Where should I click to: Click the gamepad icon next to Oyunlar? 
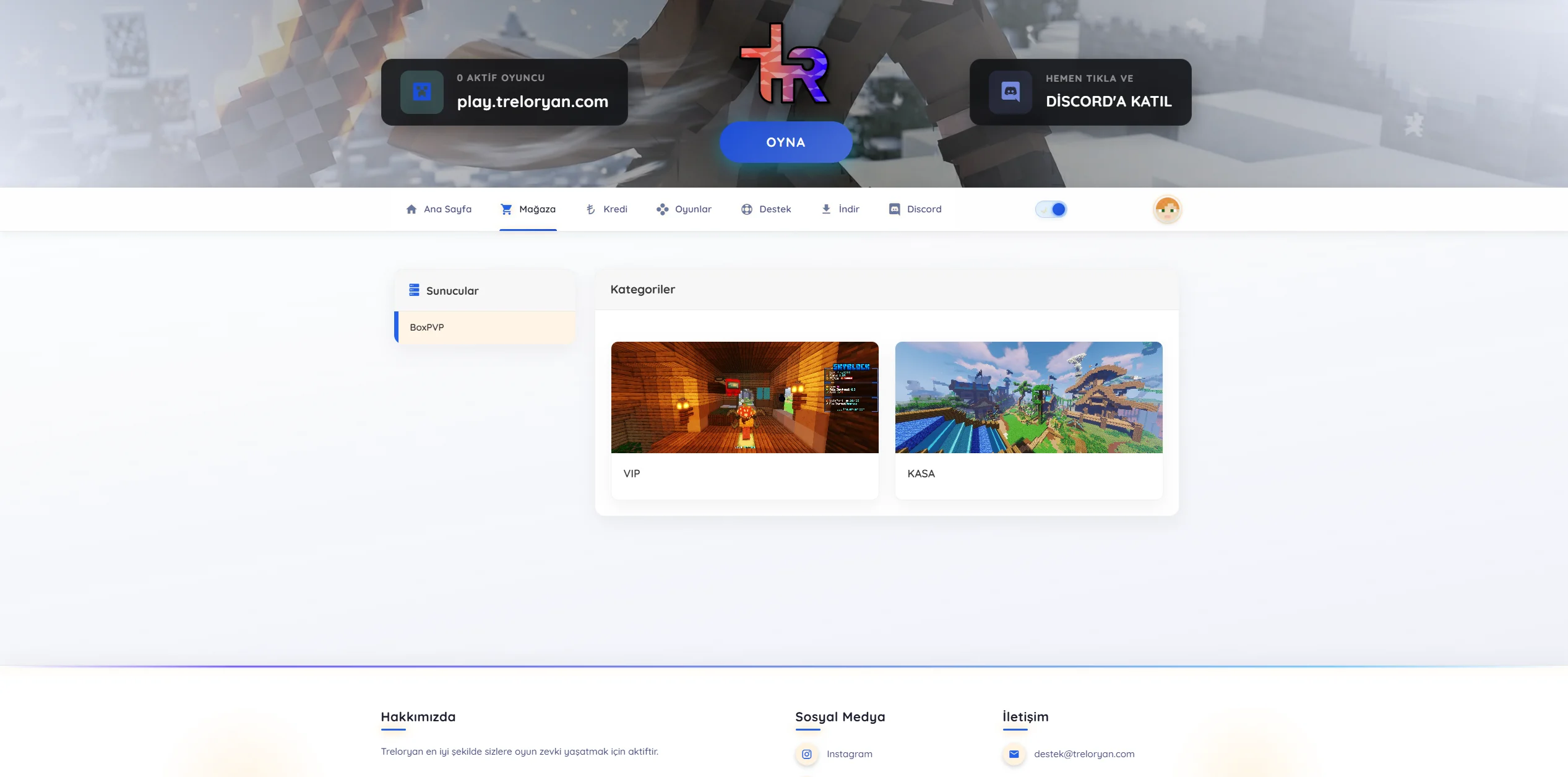662,209
